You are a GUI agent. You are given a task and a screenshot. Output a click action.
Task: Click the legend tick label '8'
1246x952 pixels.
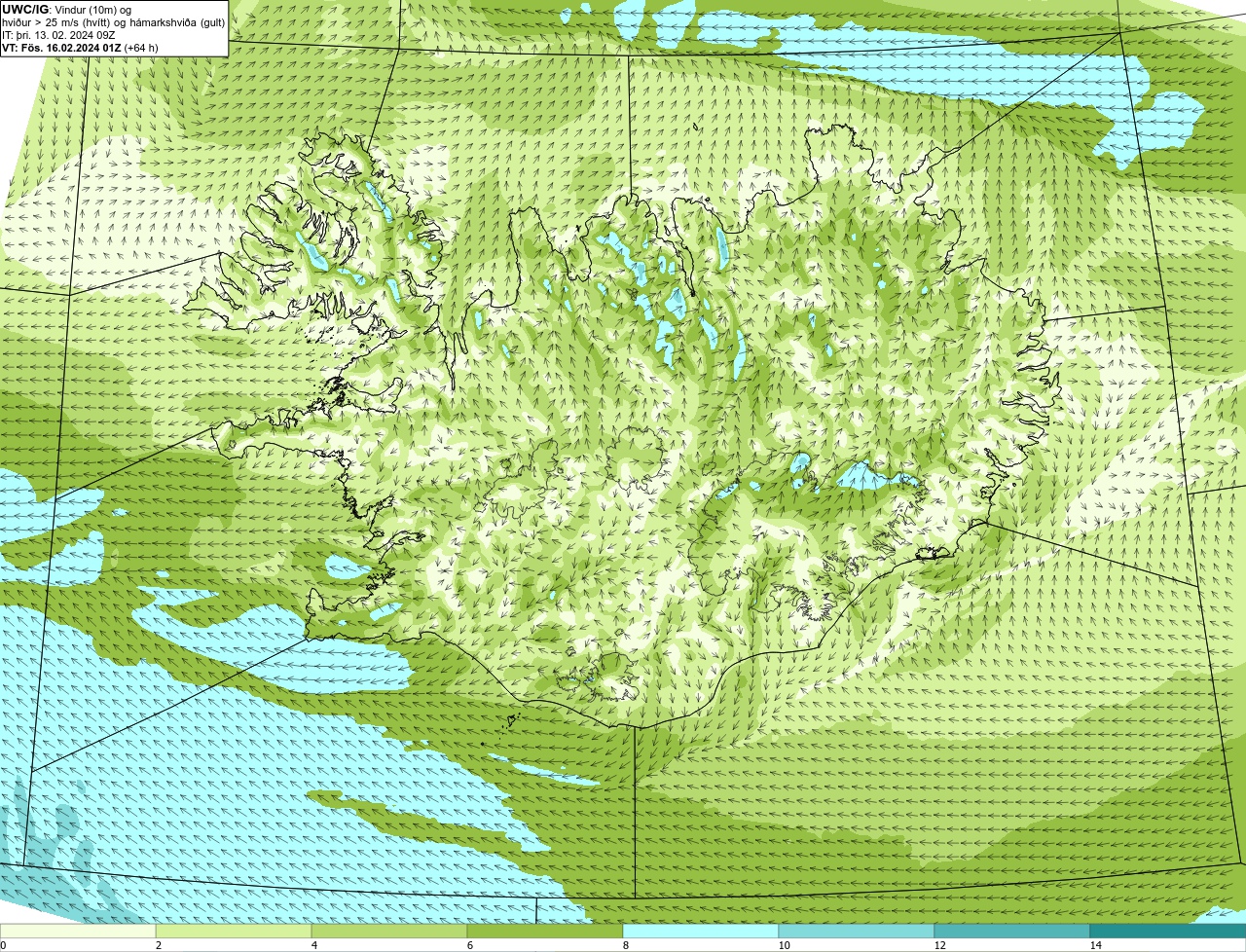[x=625, y=945]
